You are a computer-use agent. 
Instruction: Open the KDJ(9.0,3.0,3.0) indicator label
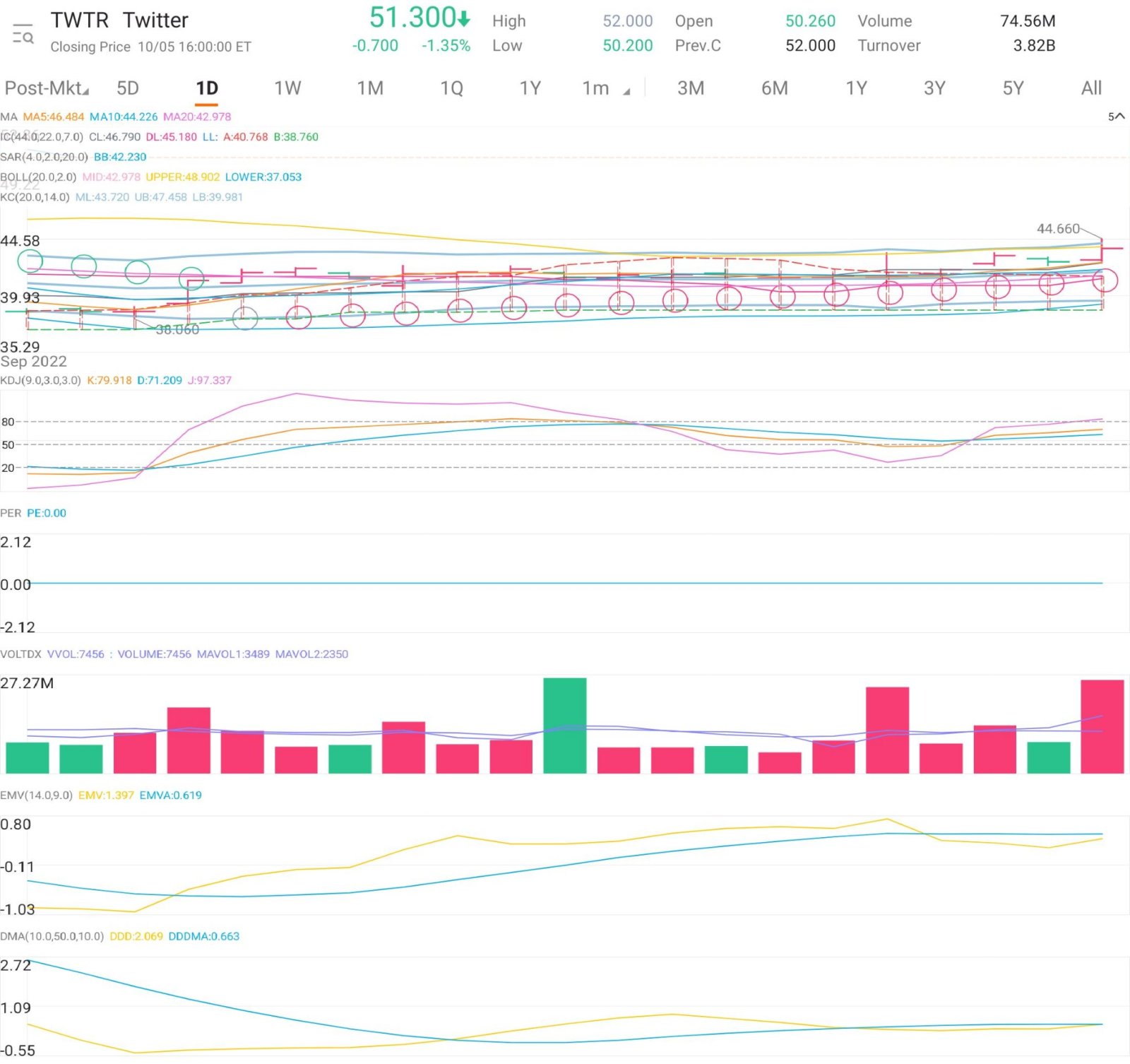(x=41, y=380)
